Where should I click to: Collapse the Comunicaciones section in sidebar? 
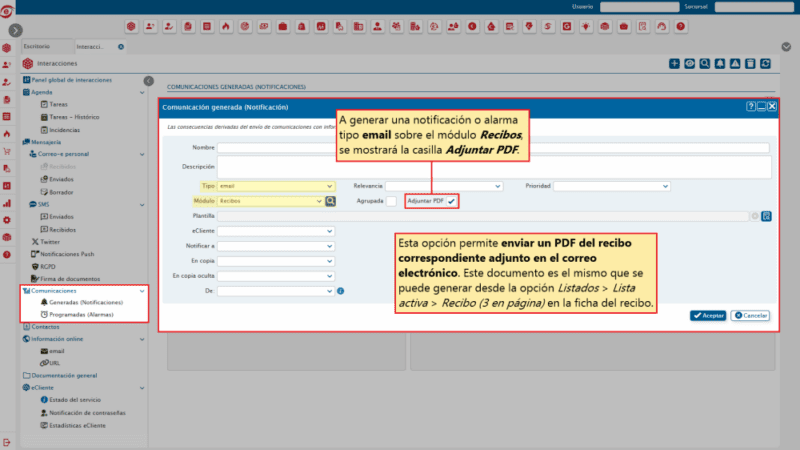point(143,290)
